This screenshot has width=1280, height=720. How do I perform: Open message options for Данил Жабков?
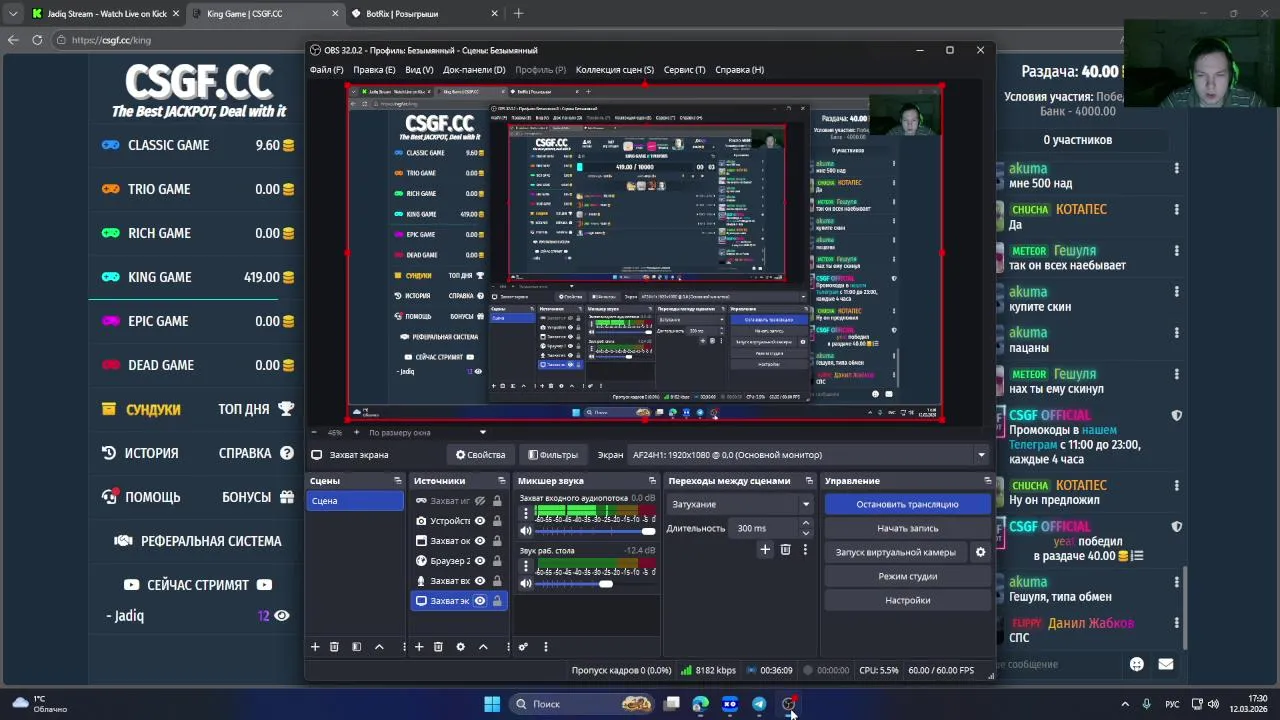pos(1177,623)
